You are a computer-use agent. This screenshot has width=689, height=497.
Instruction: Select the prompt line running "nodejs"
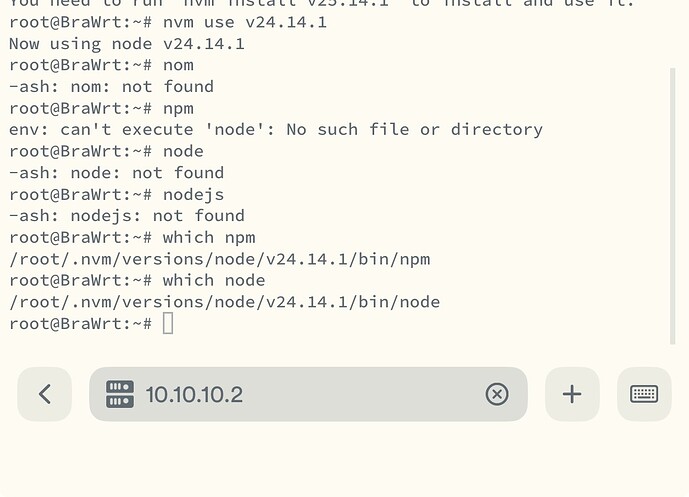(x=116, y=194)
